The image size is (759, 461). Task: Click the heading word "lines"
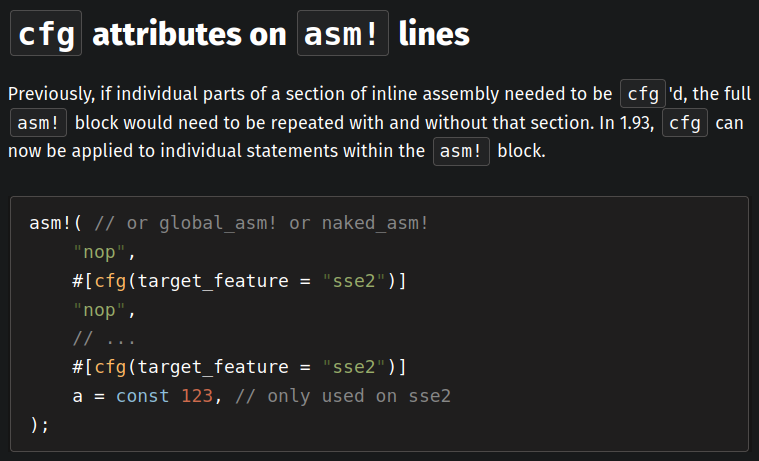pyautogui.click(x=434, y=35)
